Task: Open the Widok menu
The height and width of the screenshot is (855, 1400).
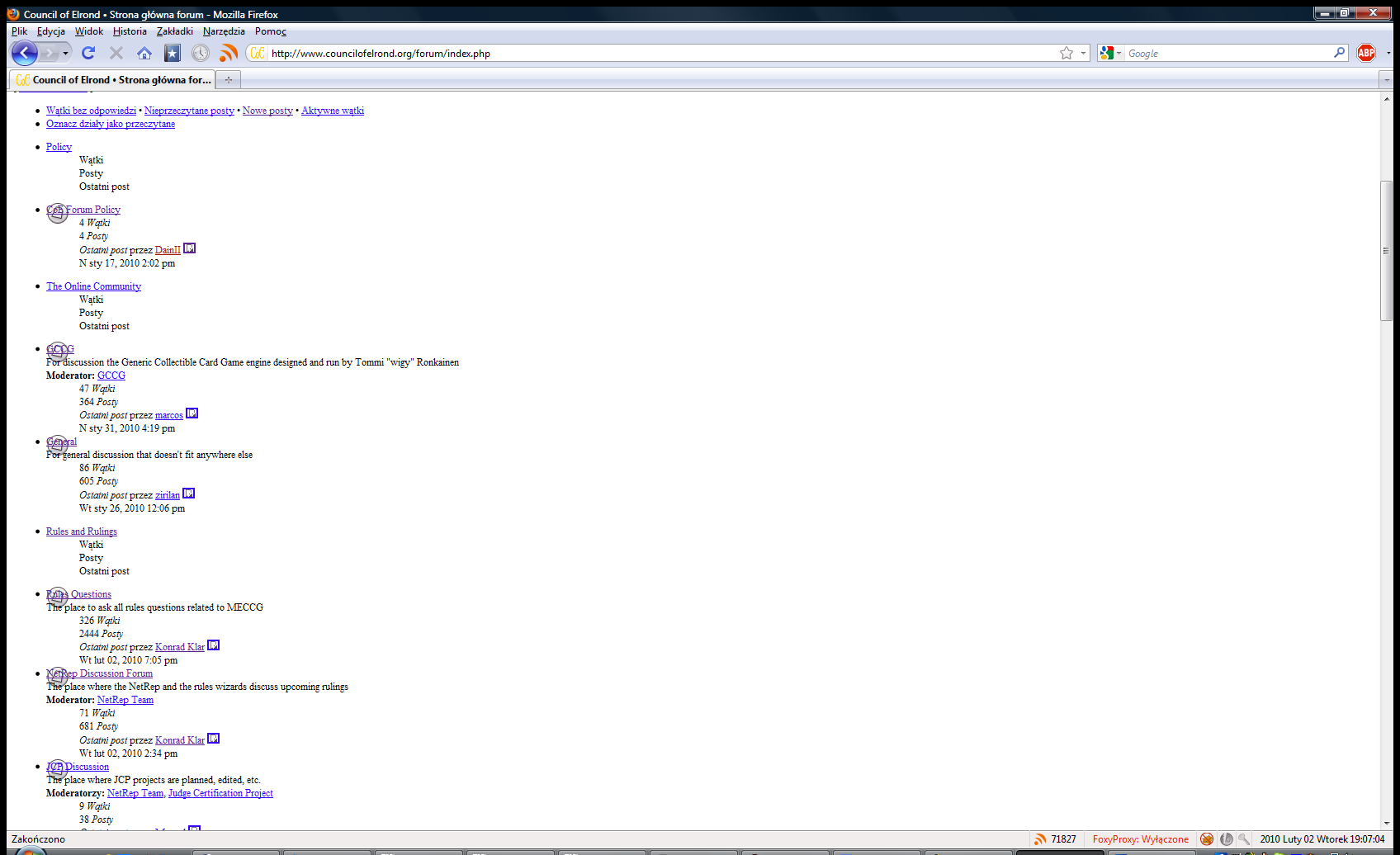Action: point(89,31)
